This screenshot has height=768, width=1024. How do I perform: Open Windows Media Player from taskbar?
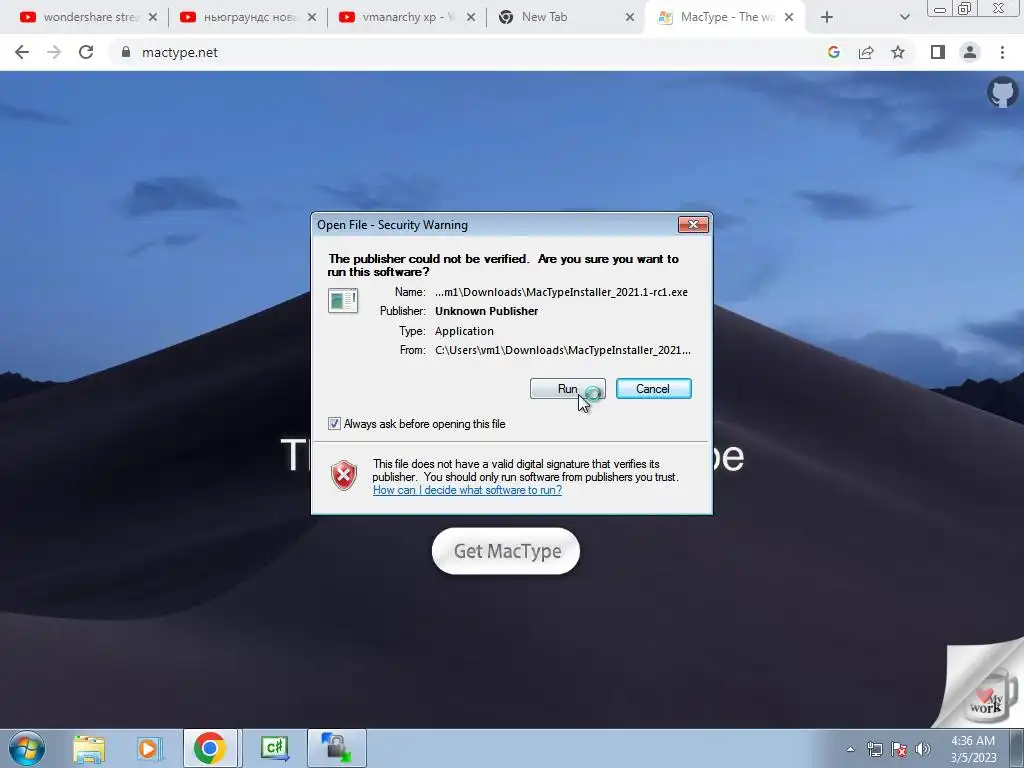tap(149, 748)
